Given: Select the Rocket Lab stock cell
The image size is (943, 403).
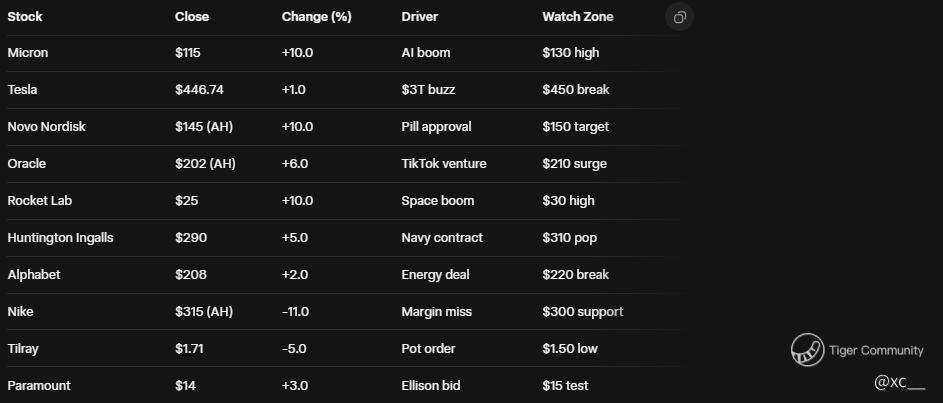Looking at the screenshot, I should [40, 201].
